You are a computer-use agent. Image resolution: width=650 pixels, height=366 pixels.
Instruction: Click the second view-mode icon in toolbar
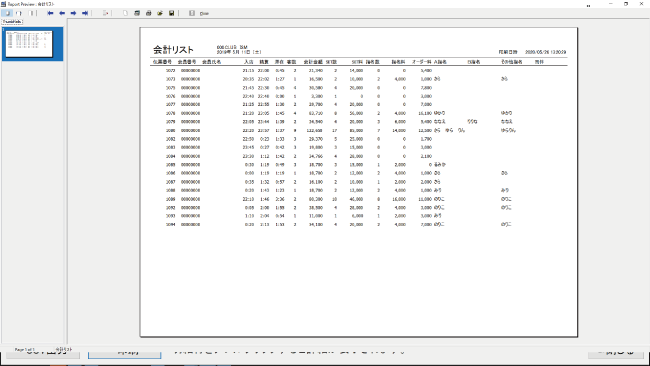19,13
